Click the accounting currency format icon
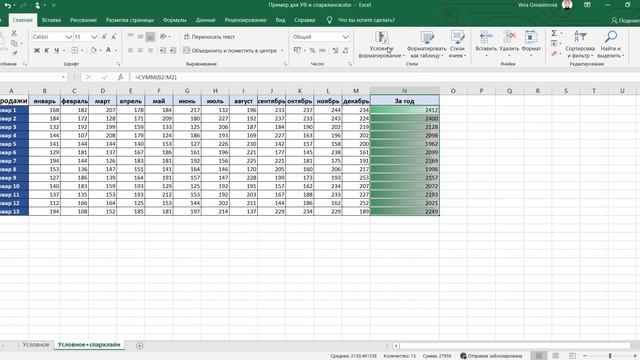640x360 pixels. pyautogui.click(x=297, y=50)
